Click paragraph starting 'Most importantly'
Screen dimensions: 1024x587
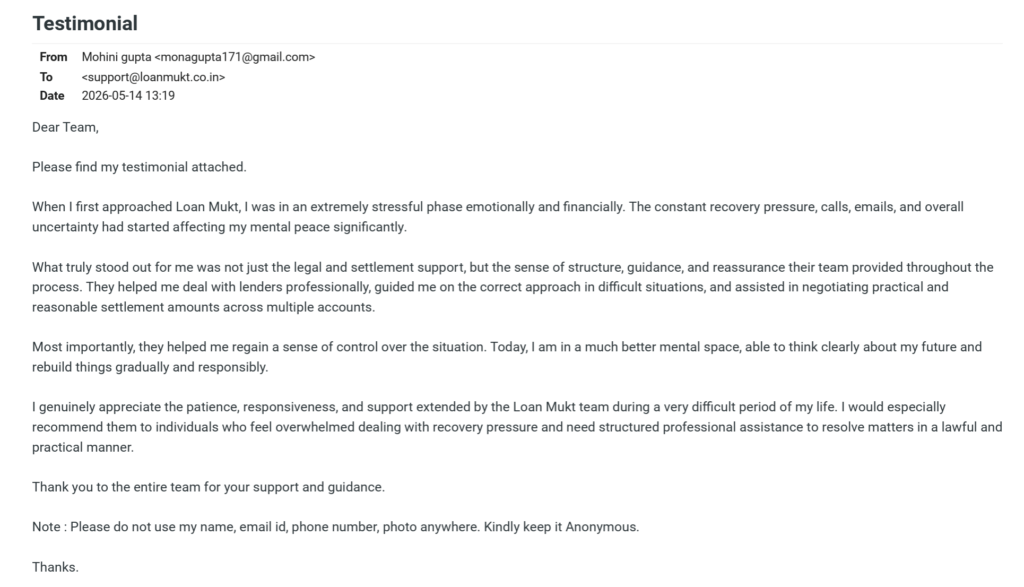pyautogui.click(x=507, y=357)
